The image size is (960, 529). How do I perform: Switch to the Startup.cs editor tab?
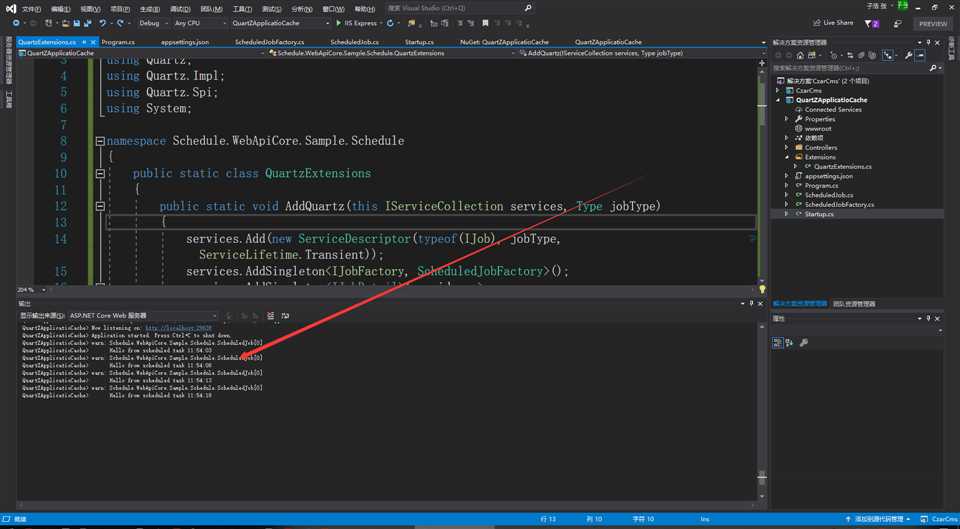(x=419, y=42)
